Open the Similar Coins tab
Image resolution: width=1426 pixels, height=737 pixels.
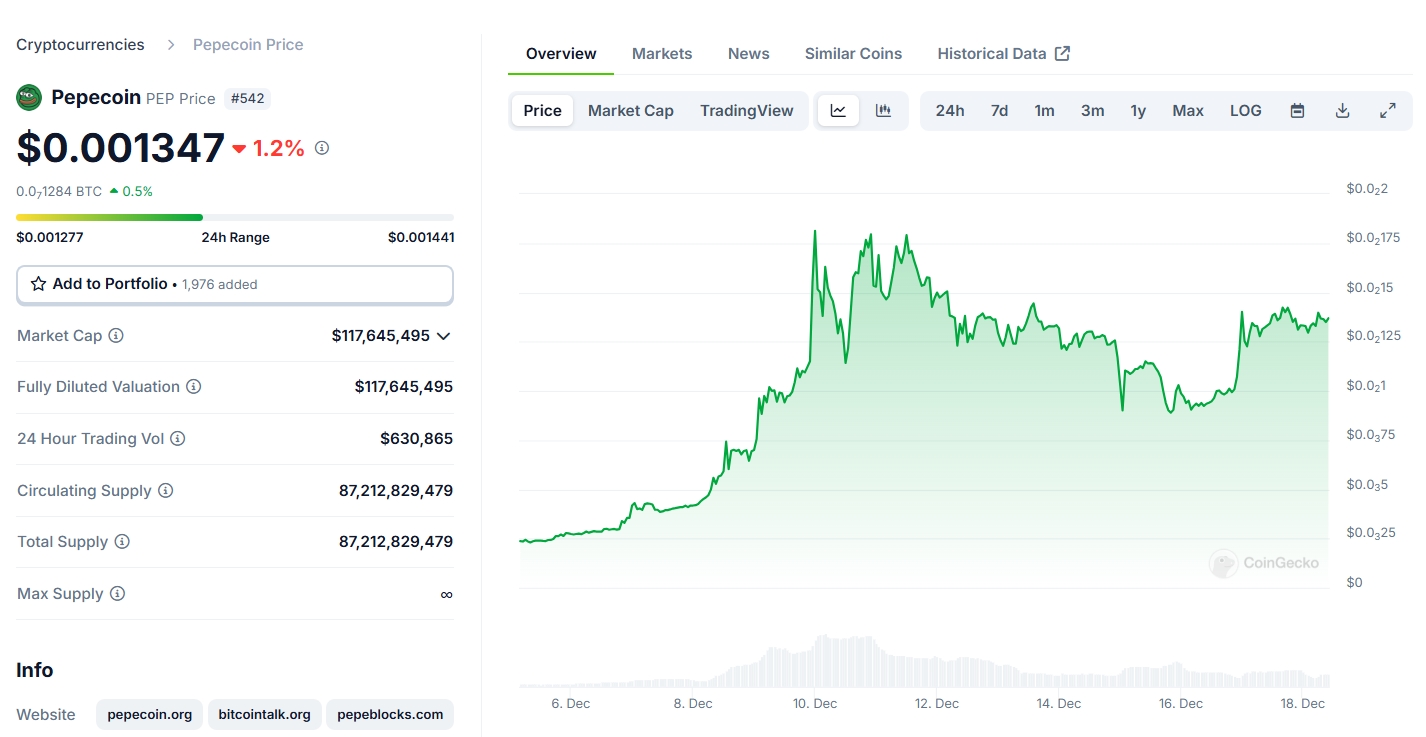pos(853,54)
